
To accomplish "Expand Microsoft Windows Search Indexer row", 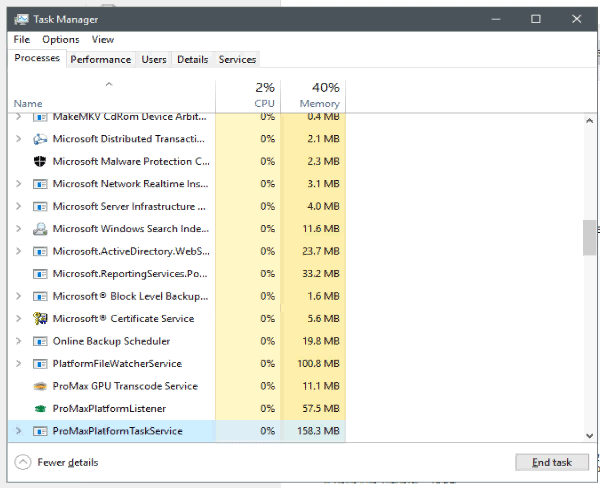I will point(18,228).
